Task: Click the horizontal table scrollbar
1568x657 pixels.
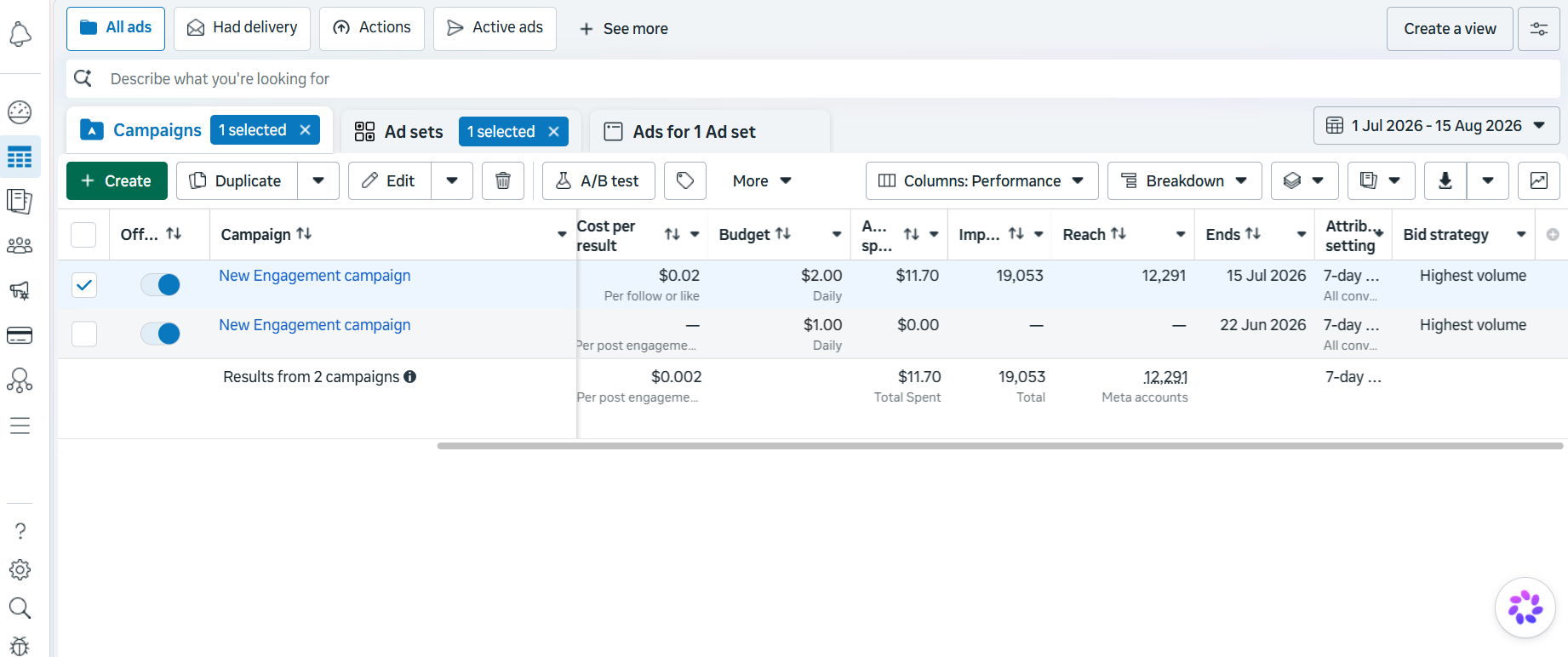Action: pyautogui.click(x=1000, y=446)
